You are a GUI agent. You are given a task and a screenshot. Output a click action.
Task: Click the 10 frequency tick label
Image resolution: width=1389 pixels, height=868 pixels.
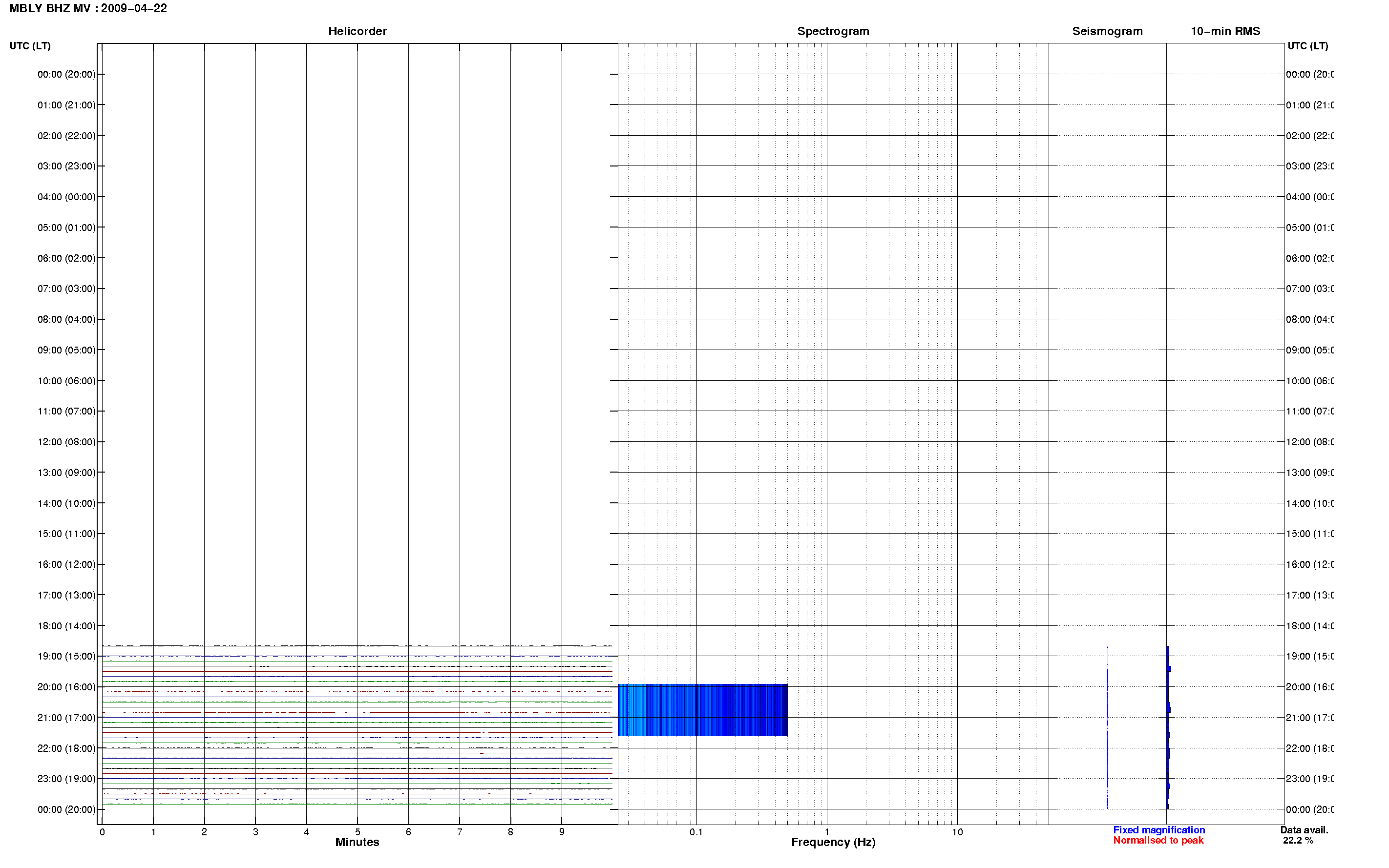click(x=957, y=832)
